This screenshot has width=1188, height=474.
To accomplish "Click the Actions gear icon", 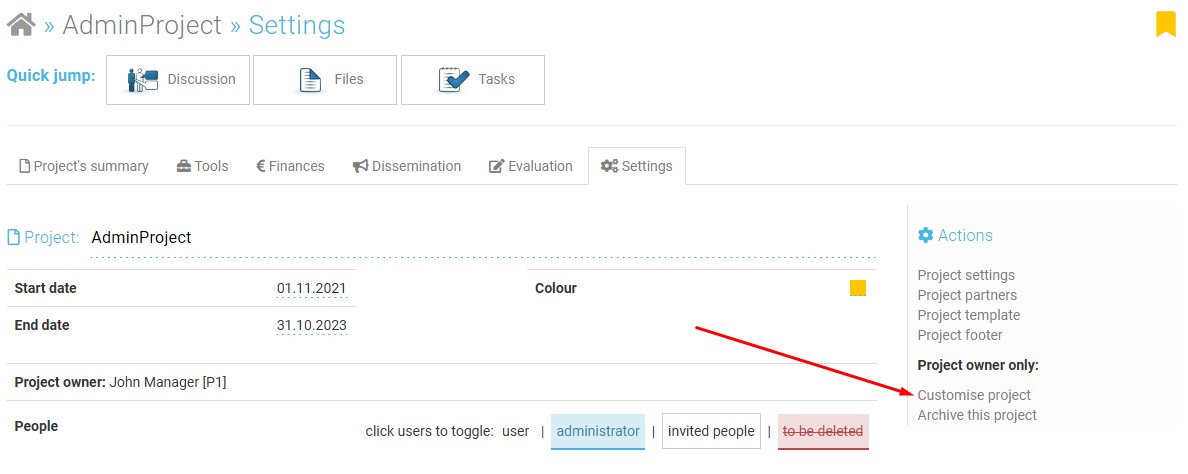I will pos(925,235).
